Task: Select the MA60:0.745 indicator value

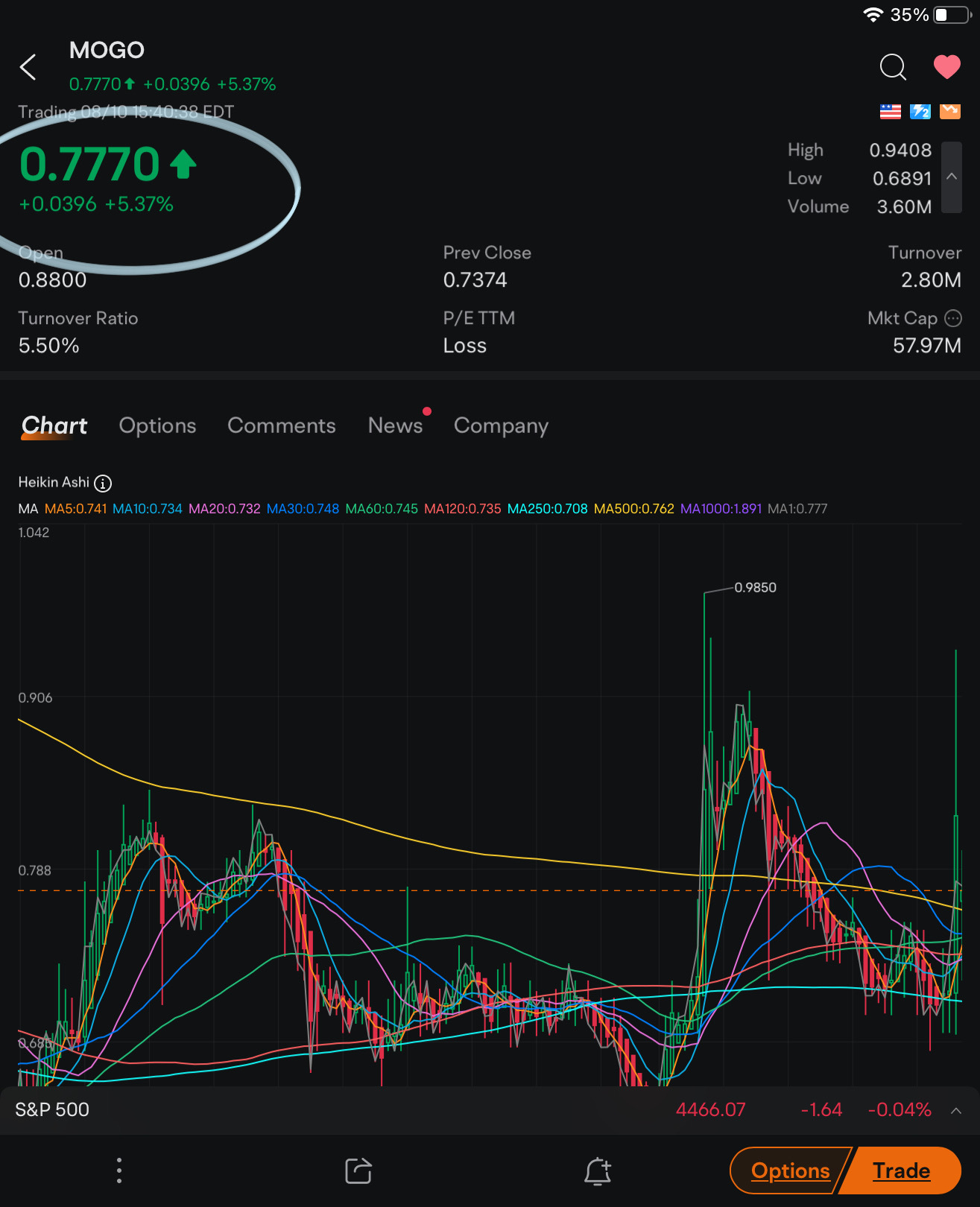Action: point(382,509)
